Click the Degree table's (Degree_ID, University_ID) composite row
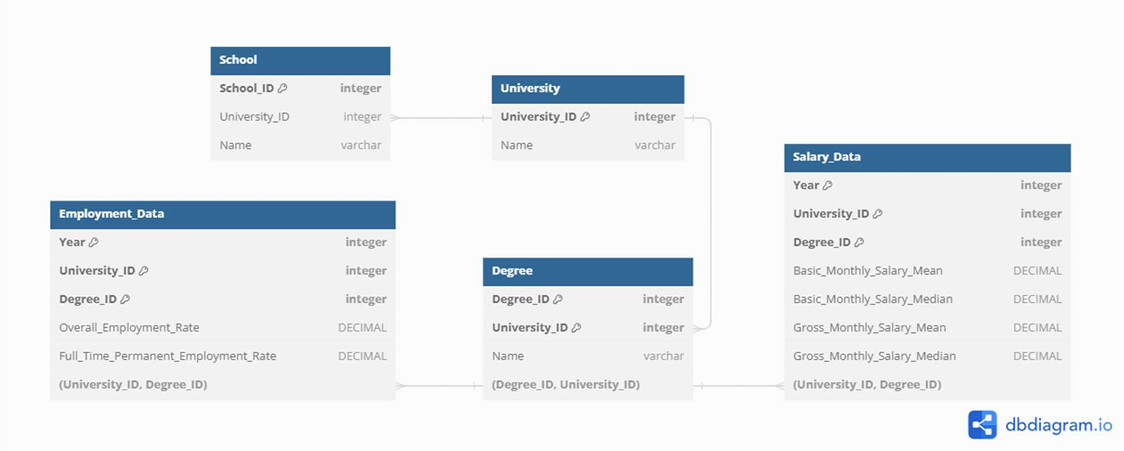The height and width of the screenshot is (451, 1124). pos(588,384)
